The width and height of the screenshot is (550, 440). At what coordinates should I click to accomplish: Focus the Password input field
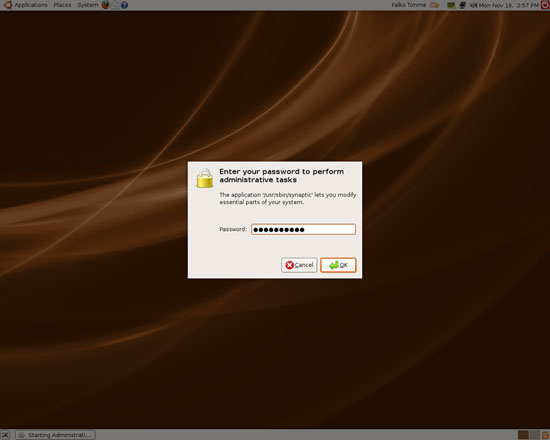(303, 229)
